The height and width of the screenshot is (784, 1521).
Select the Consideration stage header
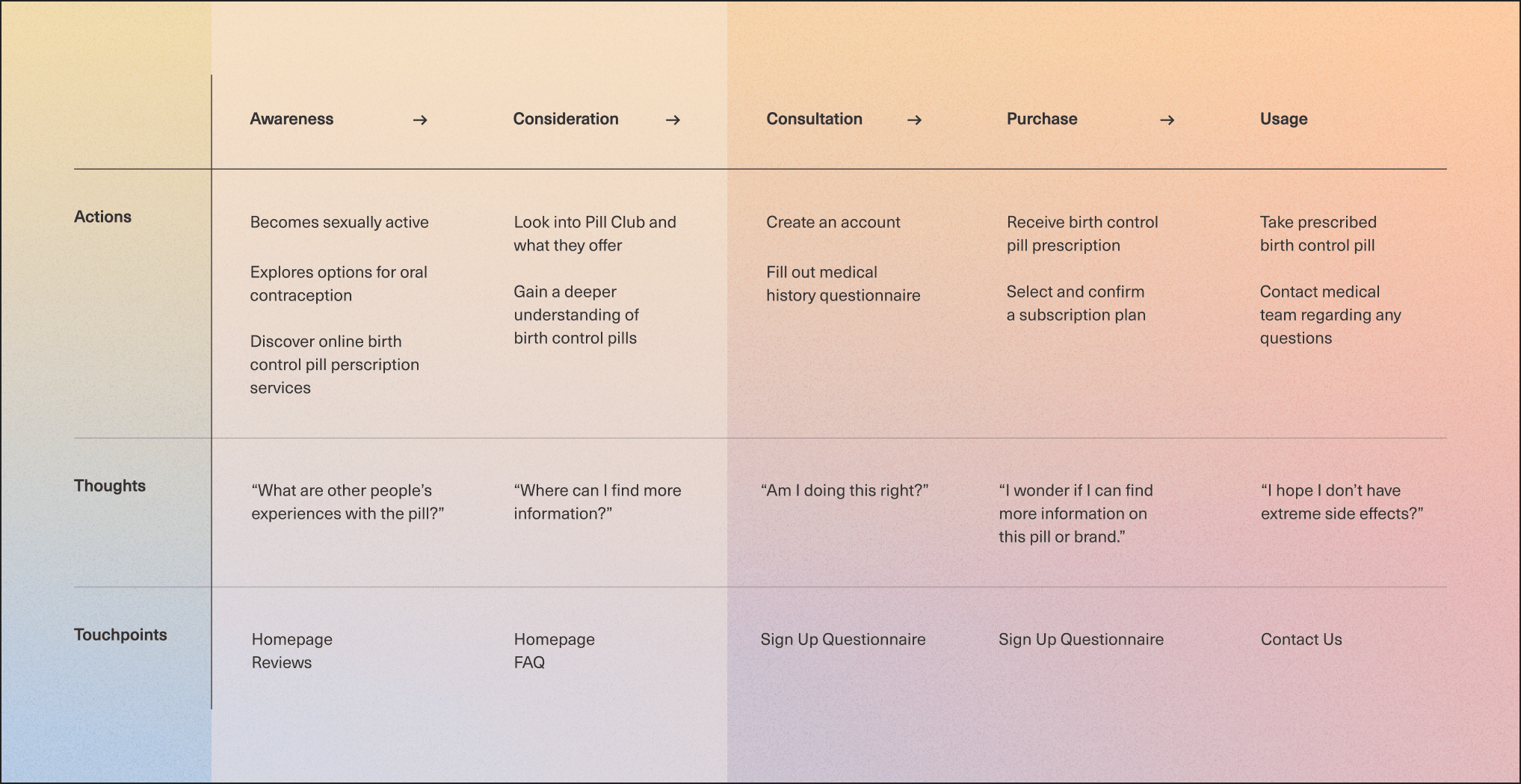pyautogui.click(x=566, y=119)
